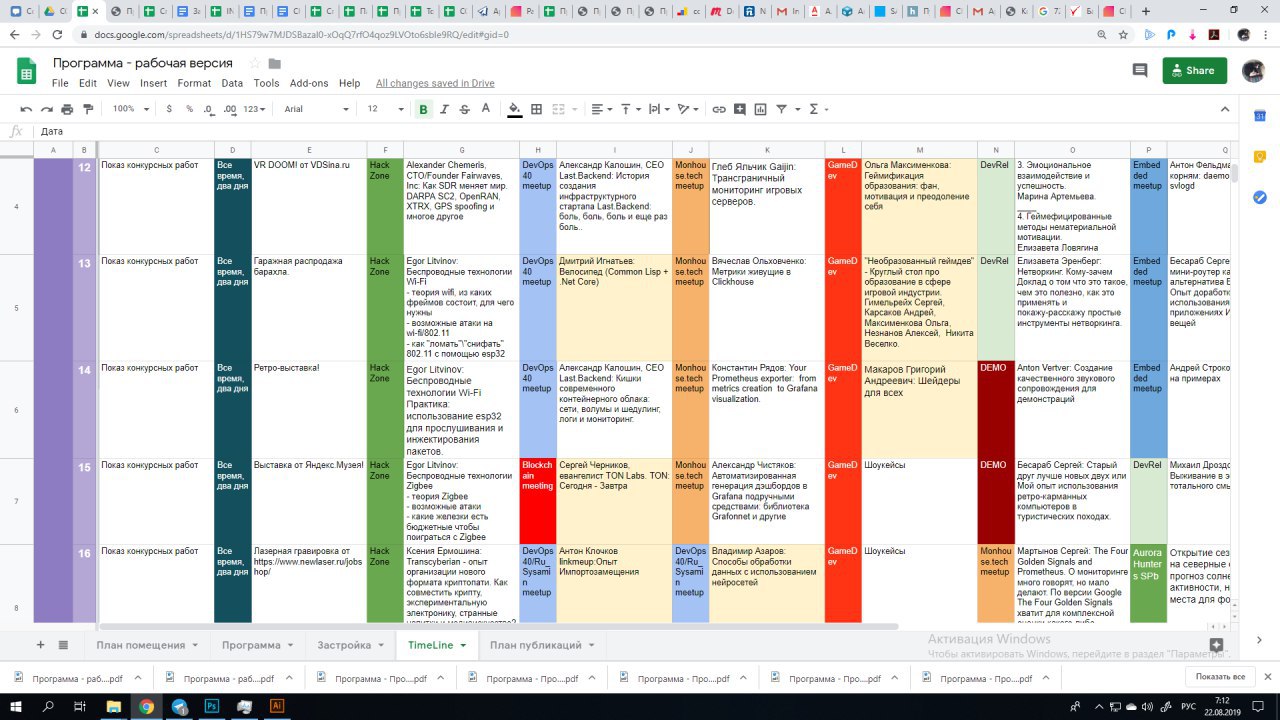
Task: Open the Format menu
Action: point(194,84)
